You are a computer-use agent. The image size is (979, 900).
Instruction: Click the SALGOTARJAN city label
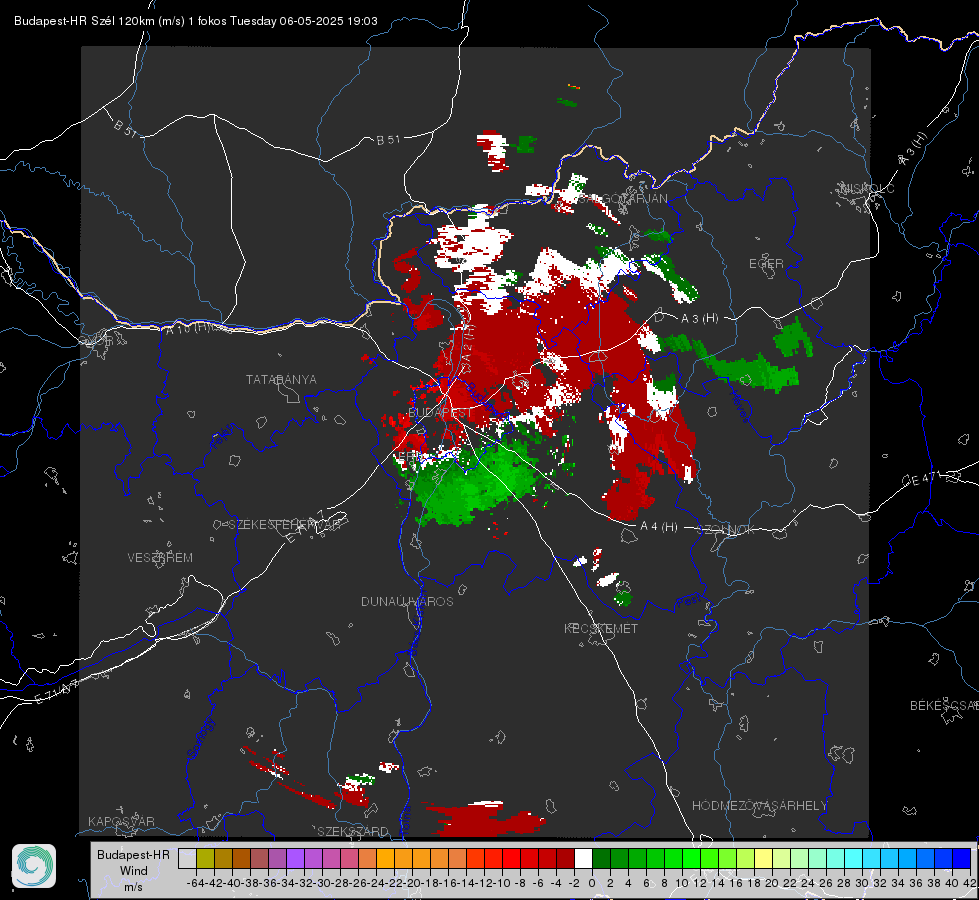623,199
